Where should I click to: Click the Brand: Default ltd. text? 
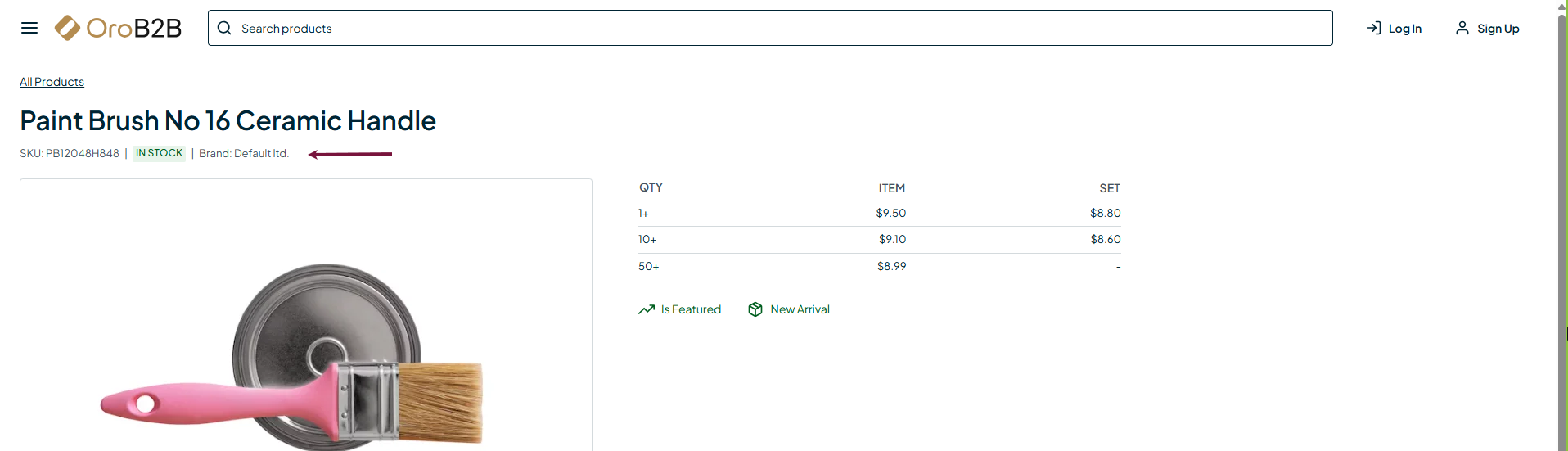pos(244,153)
